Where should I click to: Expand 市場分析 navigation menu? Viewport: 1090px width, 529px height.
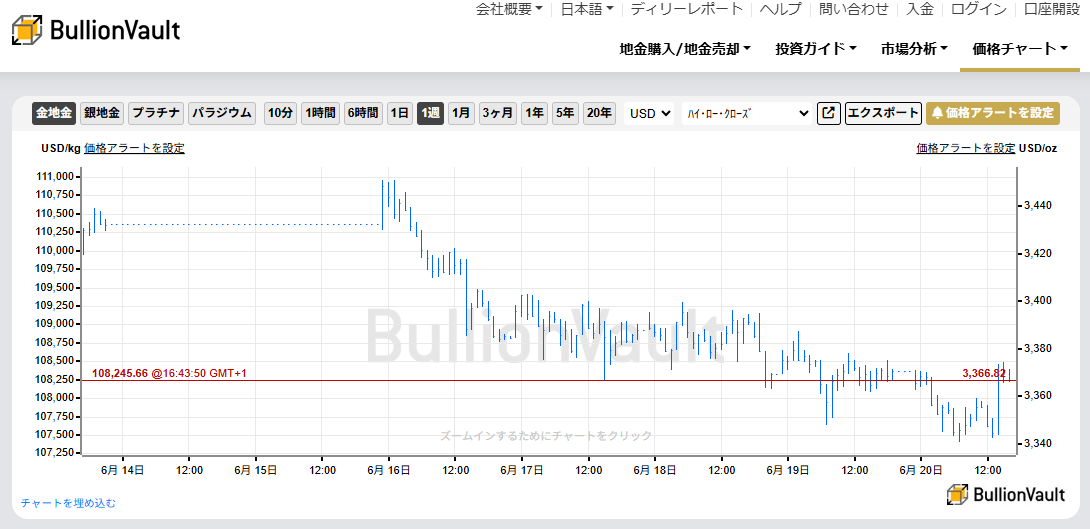(x=915, y=49)
